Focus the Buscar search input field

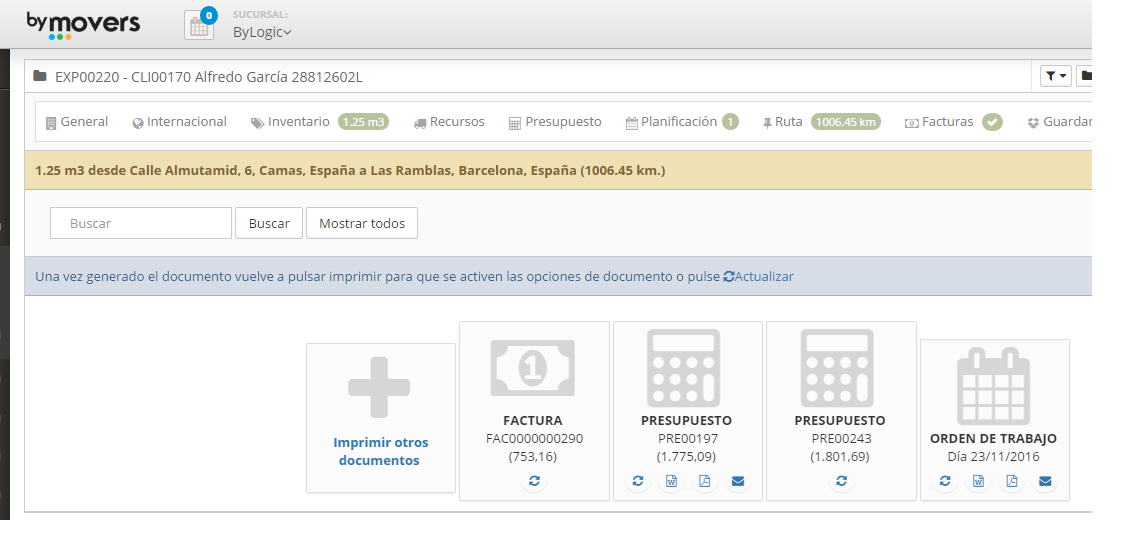pos(141,224)
